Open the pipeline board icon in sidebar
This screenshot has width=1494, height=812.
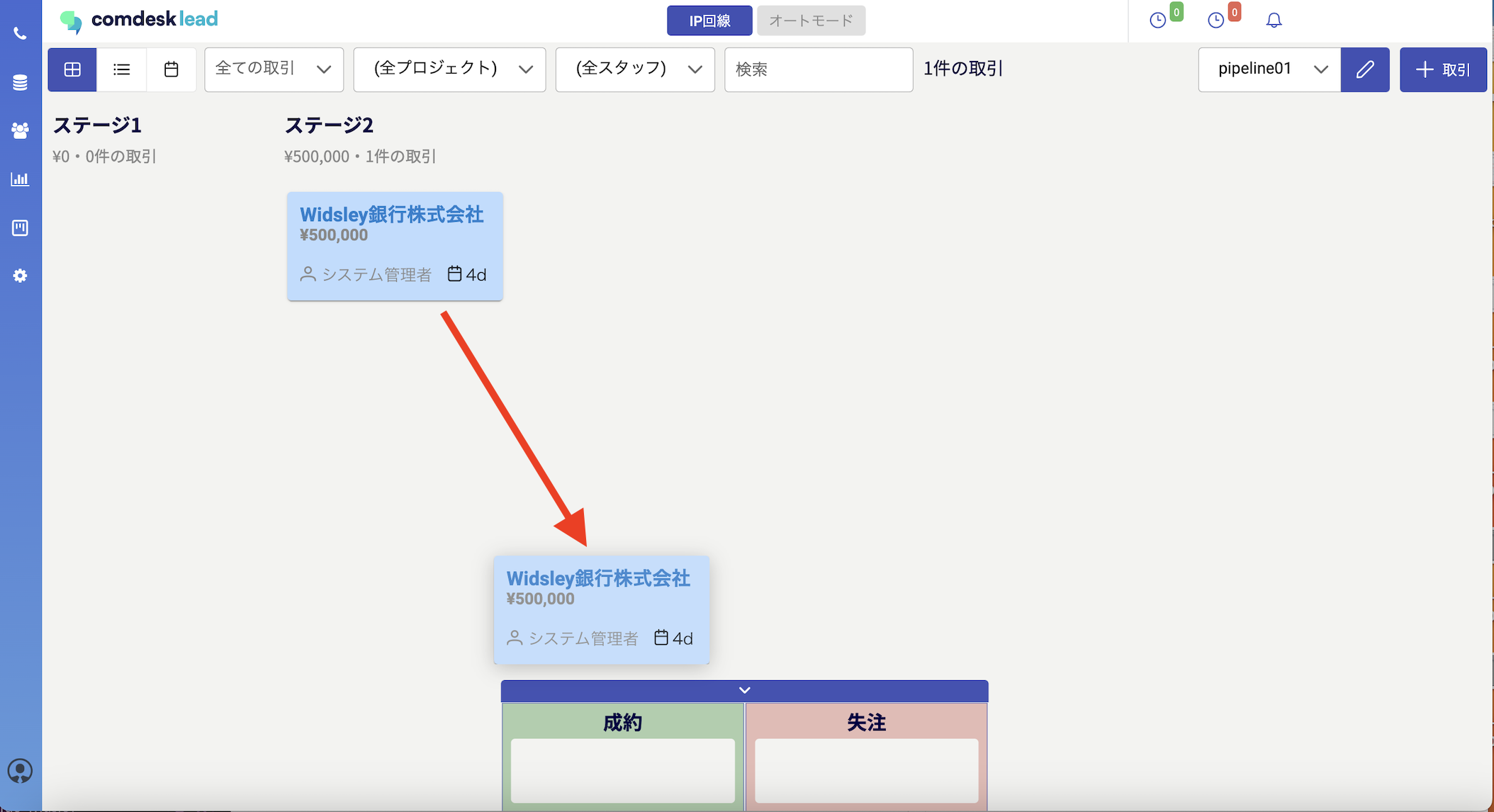(20, 227)
